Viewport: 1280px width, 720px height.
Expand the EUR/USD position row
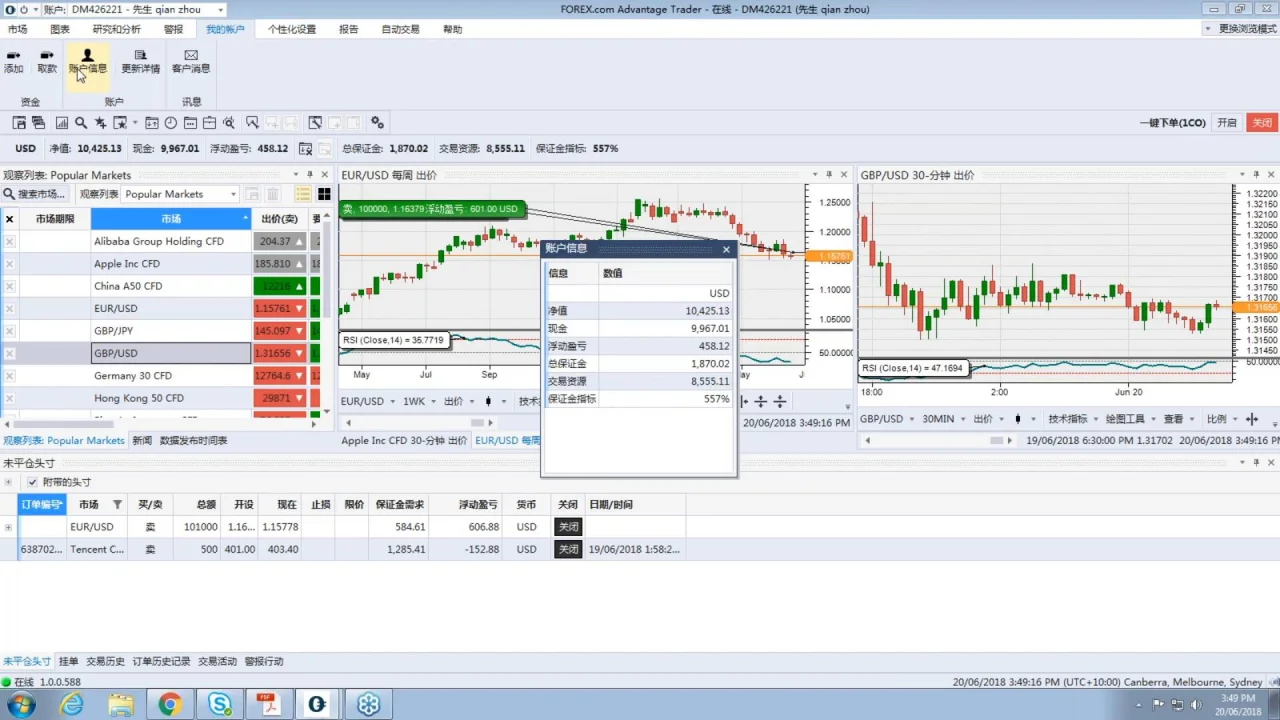(8, 527)
